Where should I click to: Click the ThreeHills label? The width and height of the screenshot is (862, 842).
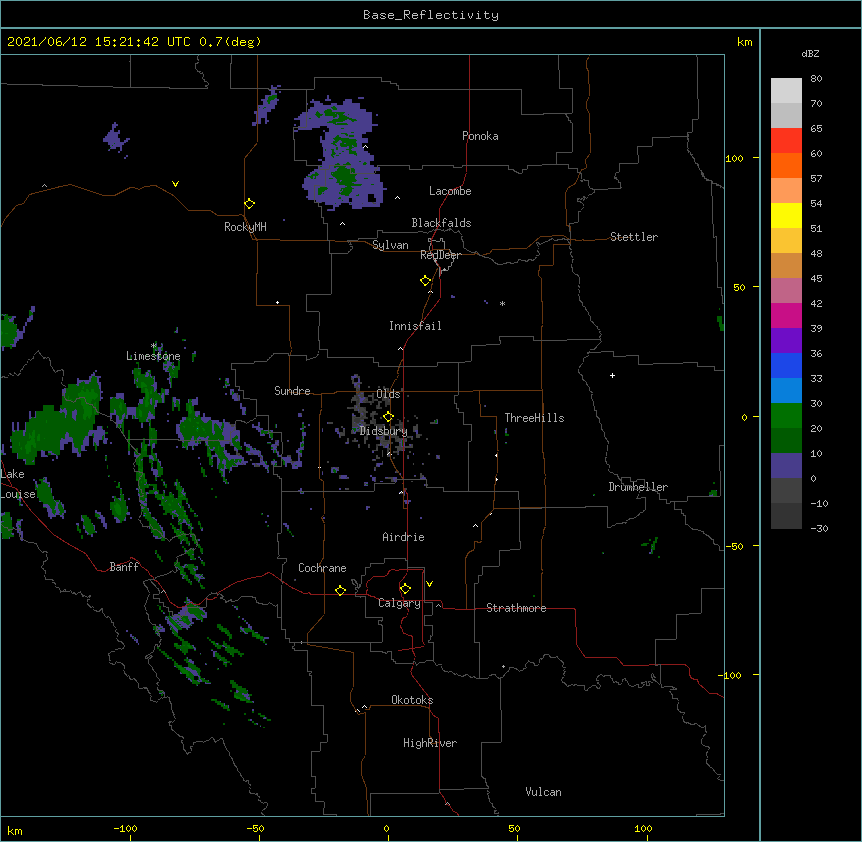(534, 418)
